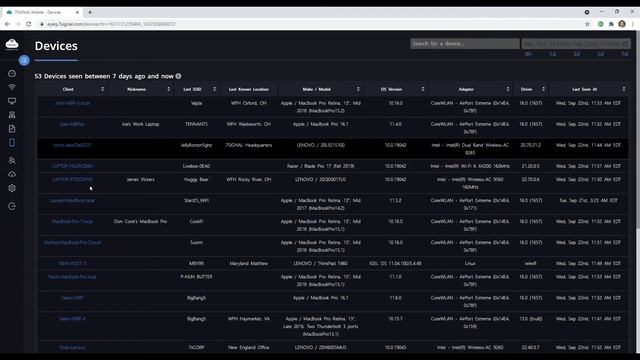Open the reports document icon in sidebar
Viewport: 640px width, 360px height.
coord(12,129)
